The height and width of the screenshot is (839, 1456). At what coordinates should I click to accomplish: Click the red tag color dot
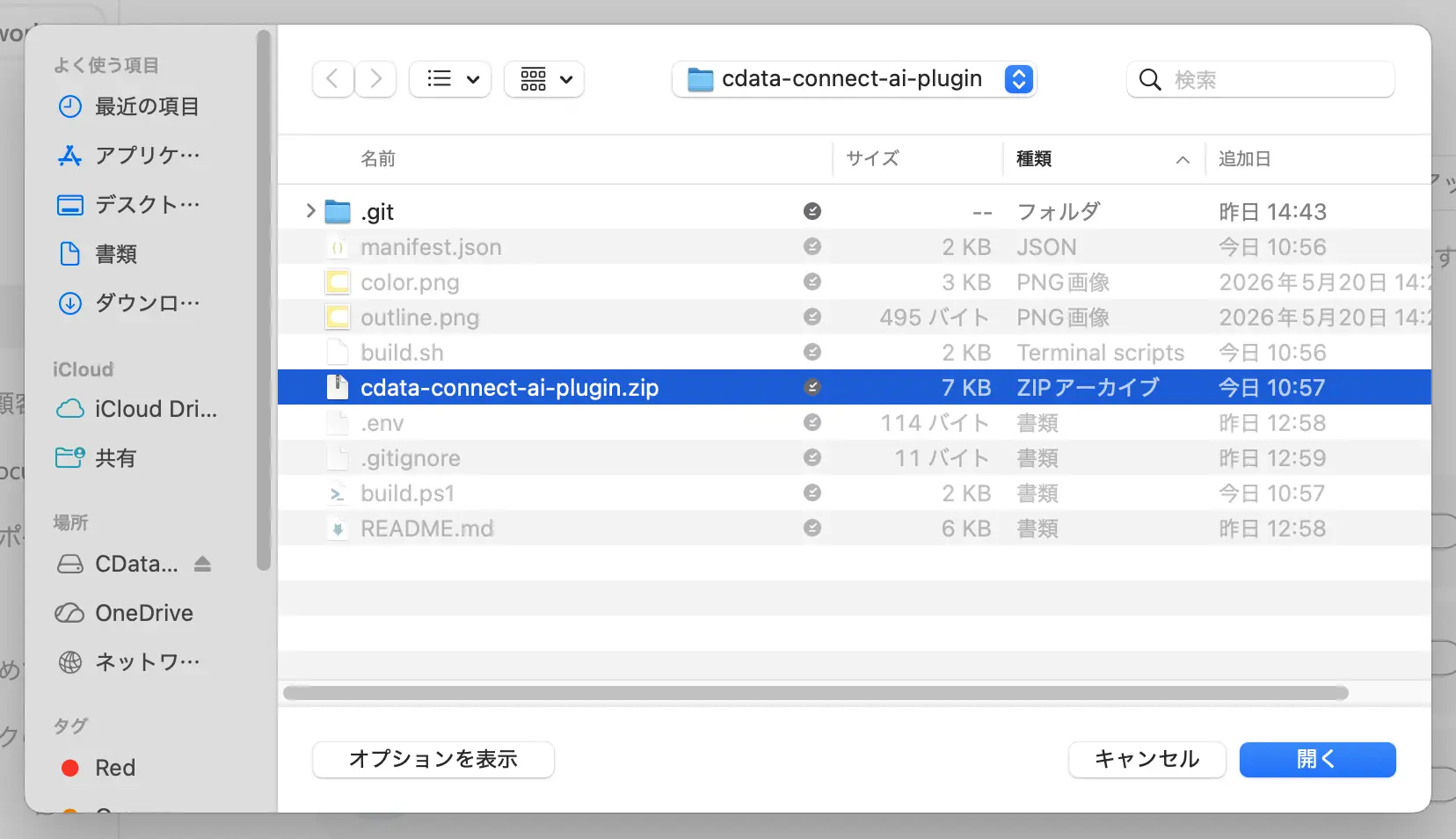[70, 768]
